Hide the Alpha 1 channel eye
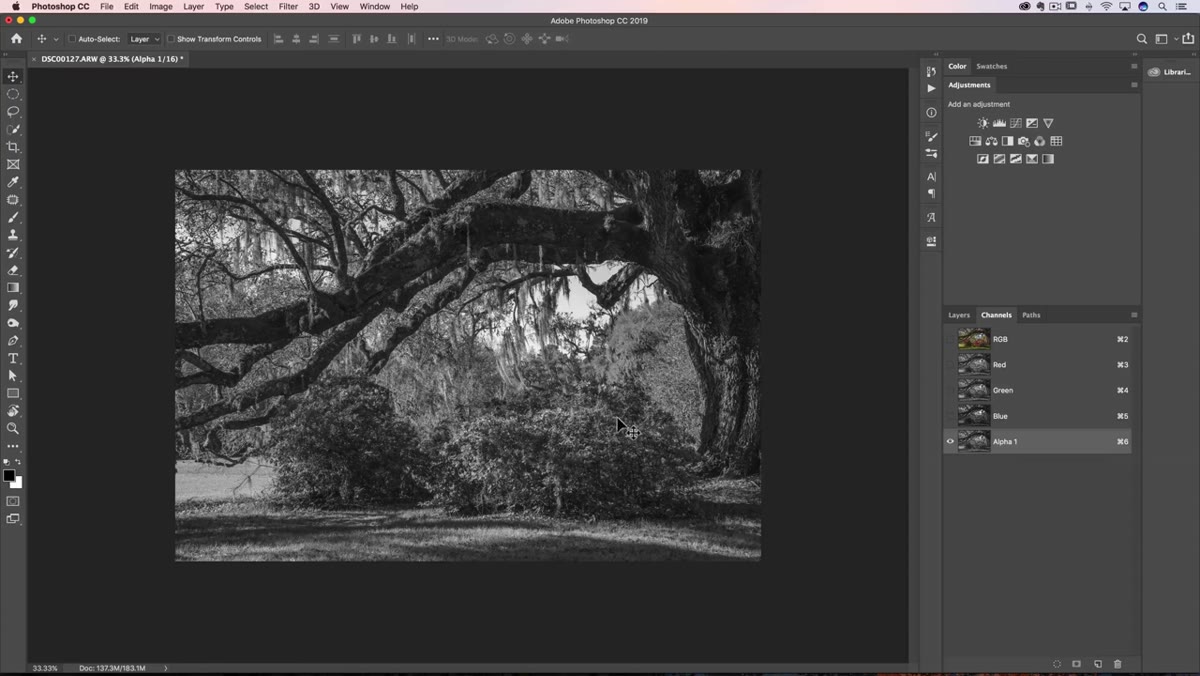 pyautogui.click(x=950, y=441)
